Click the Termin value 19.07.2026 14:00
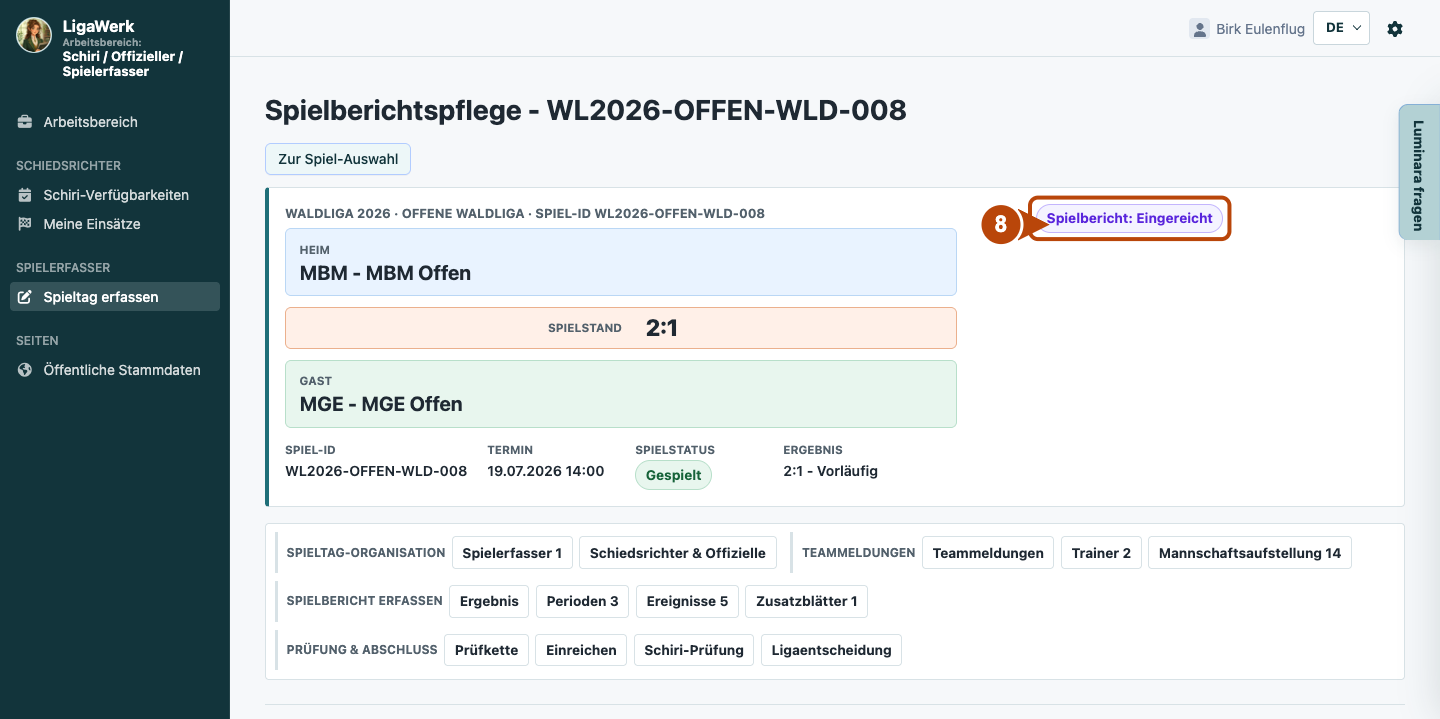Viewport: 1440px width, 719px height. point(546,471)
